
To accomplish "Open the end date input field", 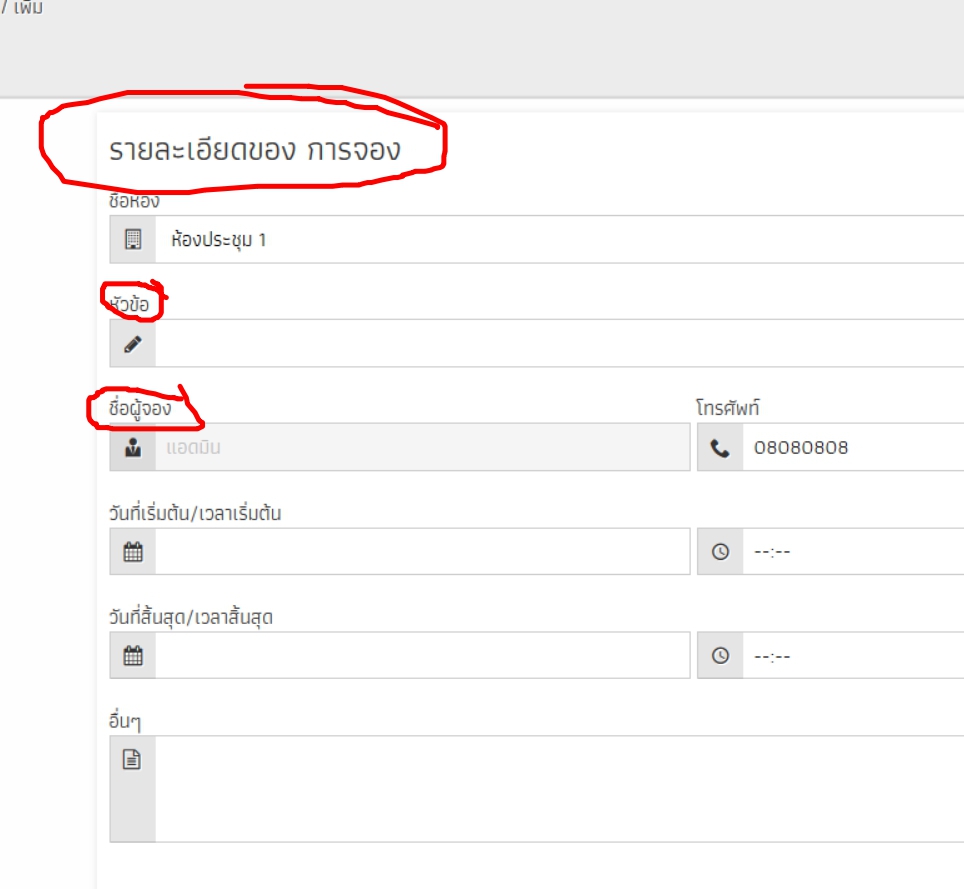I will click(x=422, y=655).
